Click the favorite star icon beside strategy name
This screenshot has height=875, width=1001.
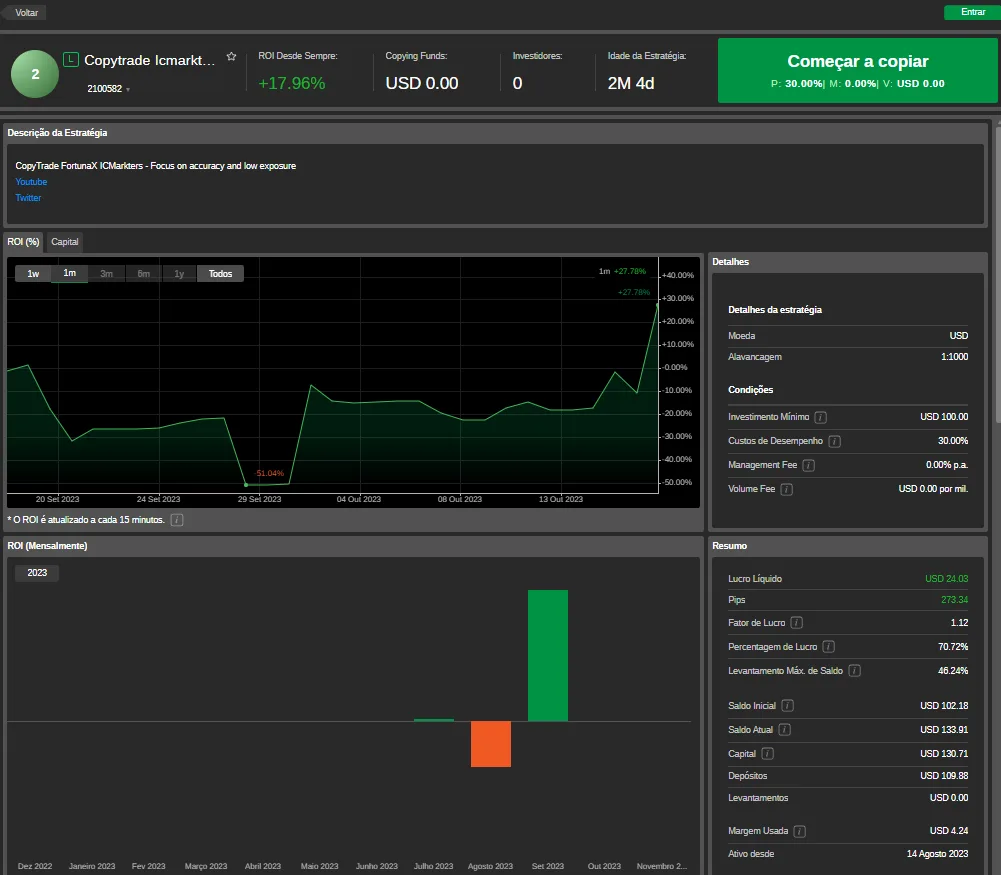click(x=231, y=57)
